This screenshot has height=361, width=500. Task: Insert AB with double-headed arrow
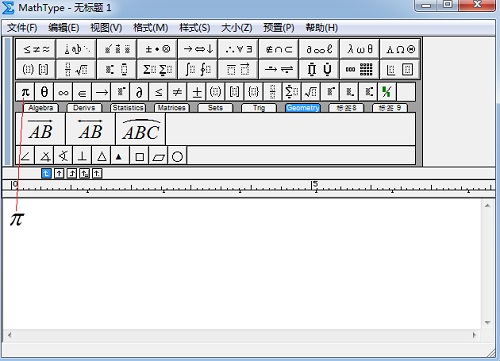click(x=91, y=129)
